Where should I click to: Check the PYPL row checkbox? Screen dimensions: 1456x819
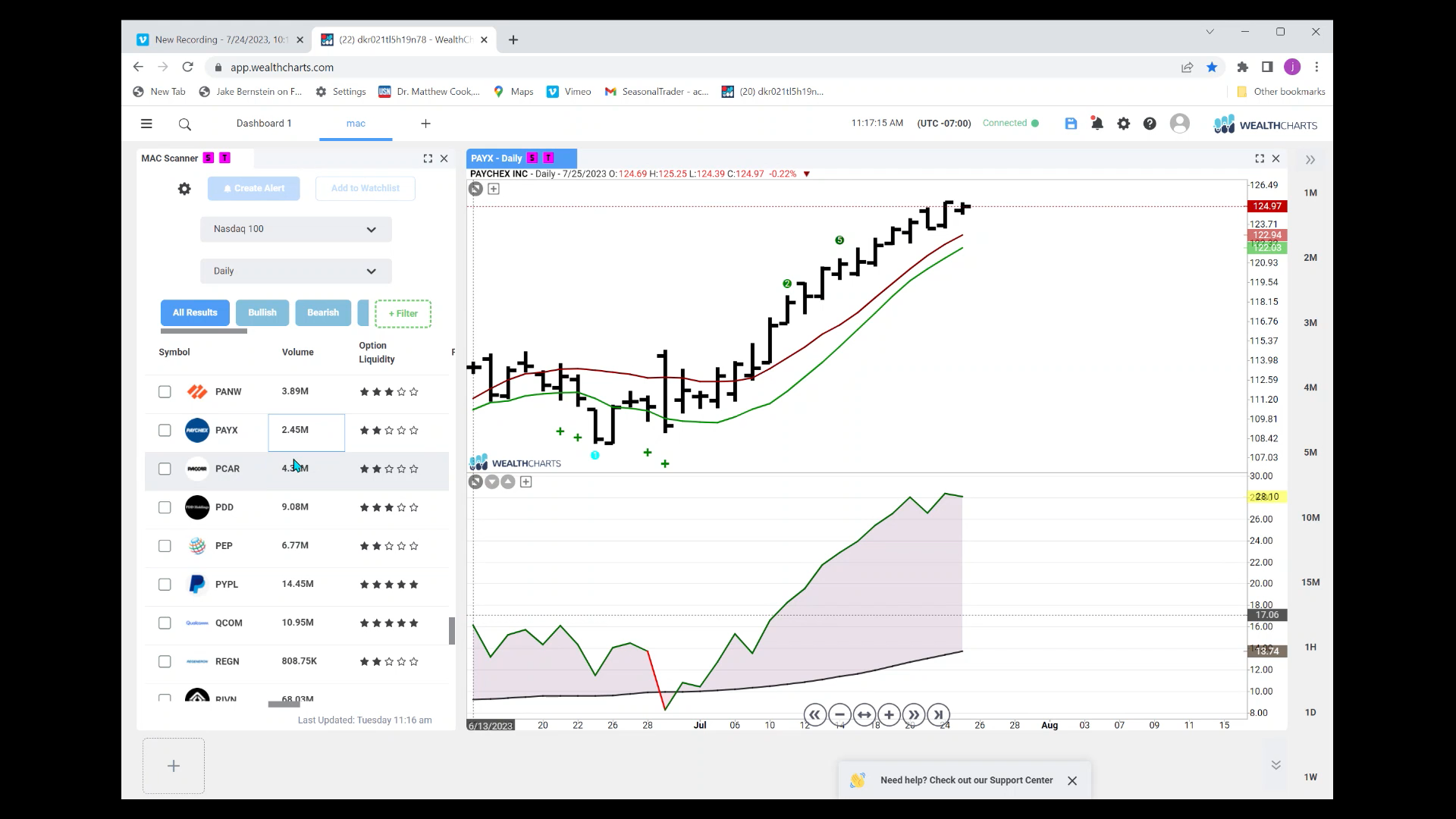point(165,585)
